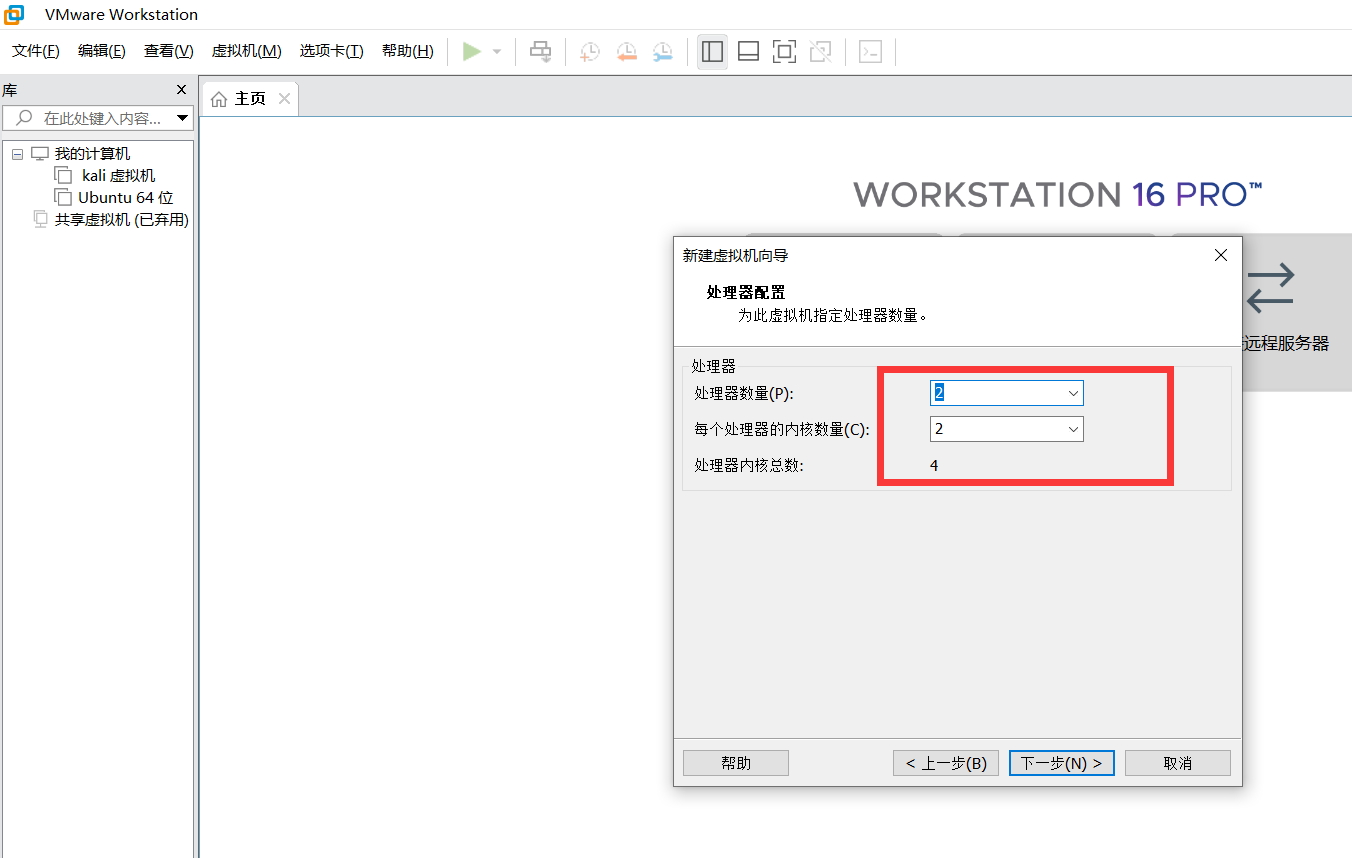Click the 帮助 button in the wizard
1352x858 pixels.
(x=736, y=763)
